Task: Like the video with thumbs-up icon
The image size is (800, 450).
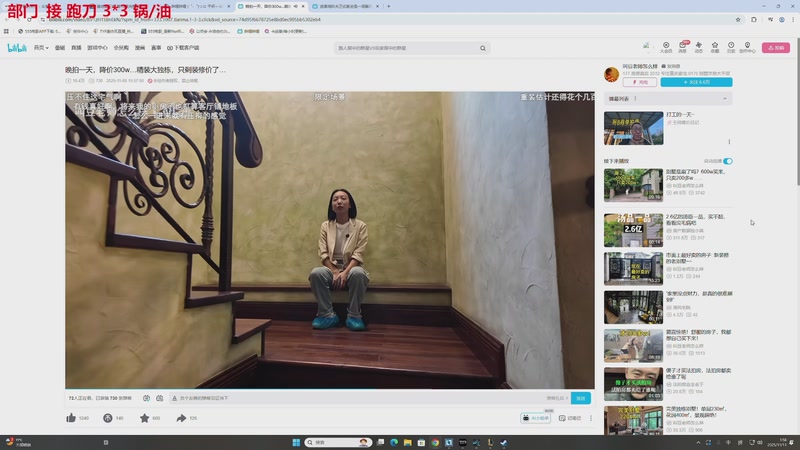Action: coord(71,418)
